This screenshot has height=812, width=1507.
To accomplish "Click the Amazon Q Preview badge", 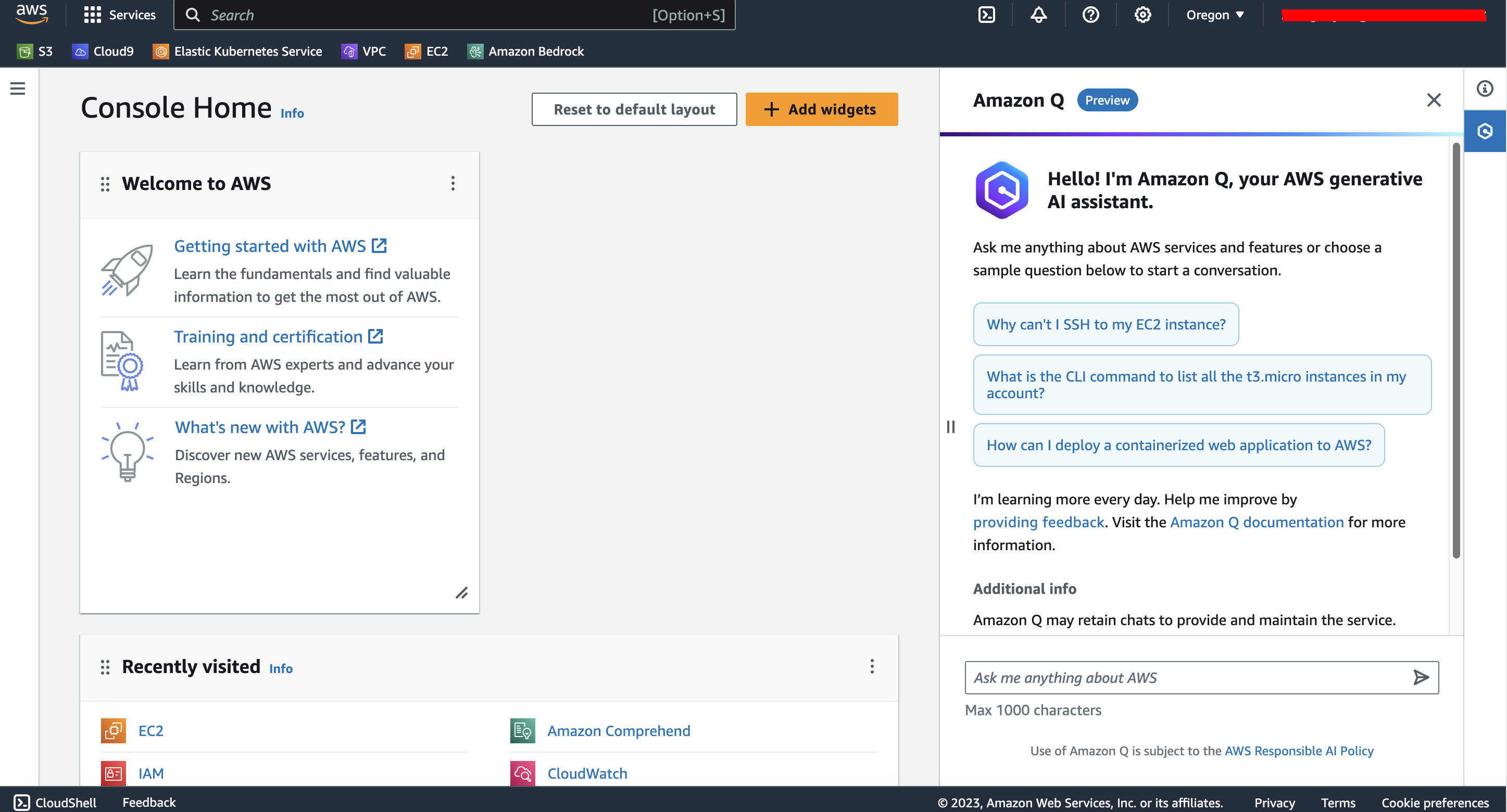I will [1107, 100].
